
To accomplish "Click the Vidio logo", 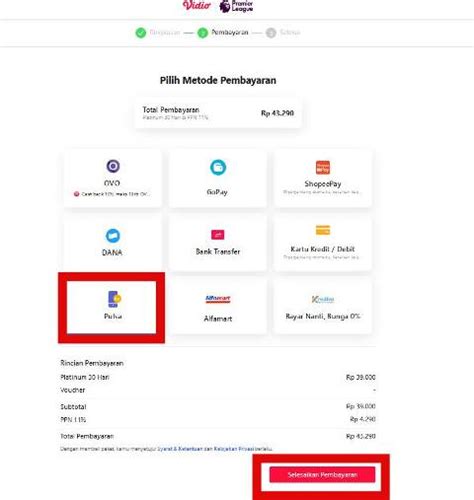I will 197,5.
